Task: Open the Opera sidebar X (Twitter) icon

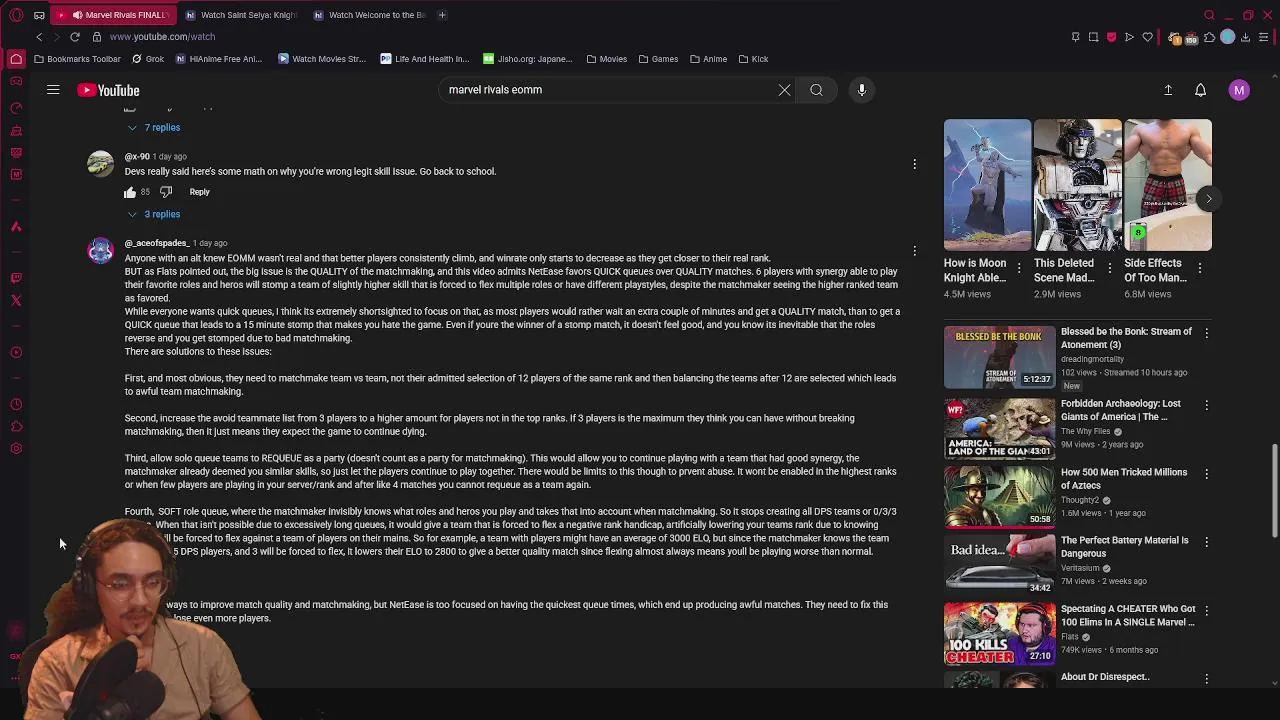Action: [x=16, y=300]
